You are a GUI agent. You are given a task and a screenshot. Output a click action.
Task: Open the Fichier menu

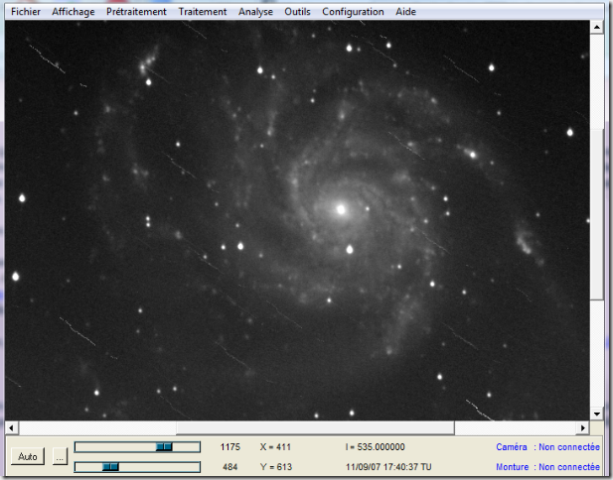pyautogui.click(x=26, y=12)
